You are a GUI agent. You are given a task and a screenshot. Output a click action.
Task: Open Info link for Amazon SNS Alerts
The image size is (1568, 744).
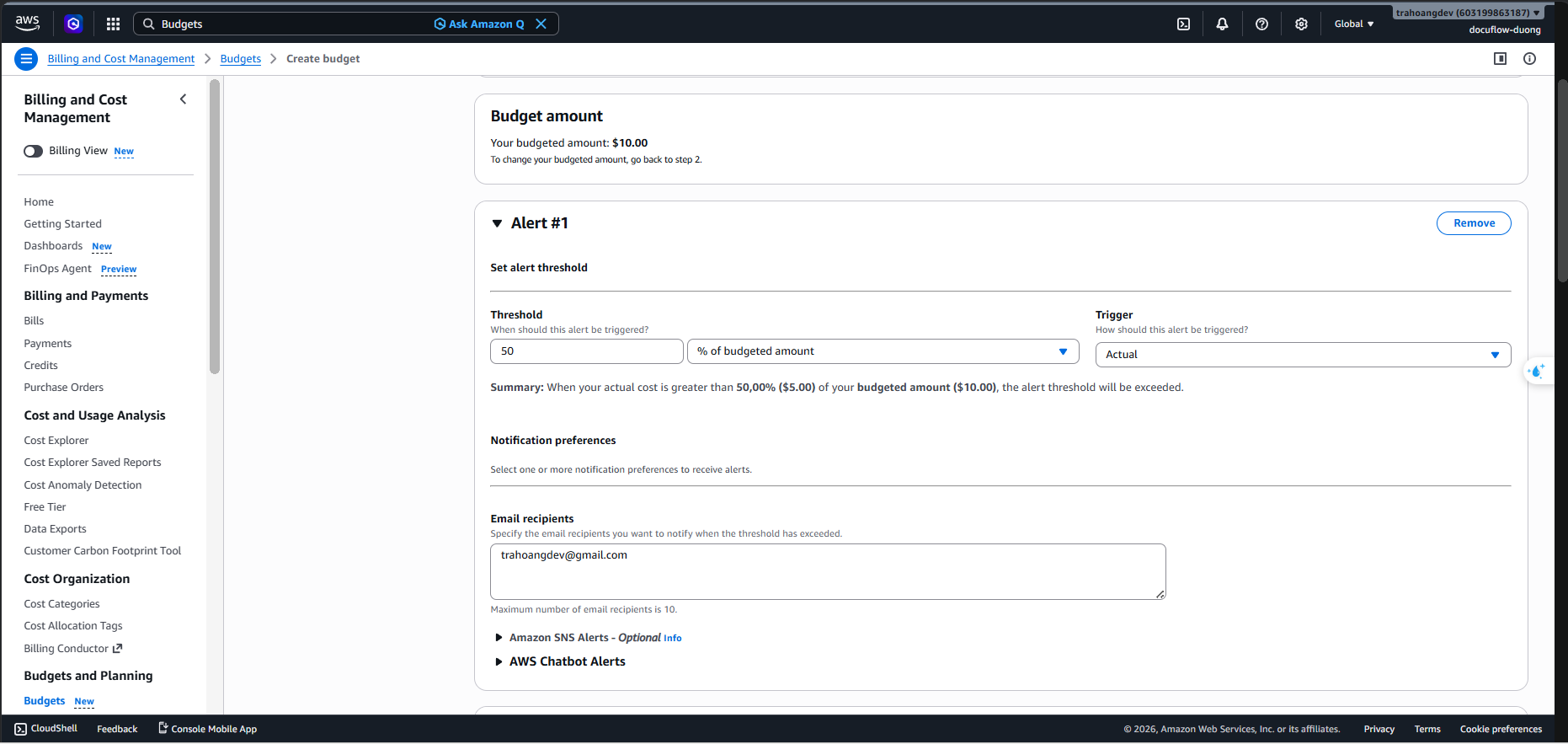pyautogui.click(x=673, y=639)
